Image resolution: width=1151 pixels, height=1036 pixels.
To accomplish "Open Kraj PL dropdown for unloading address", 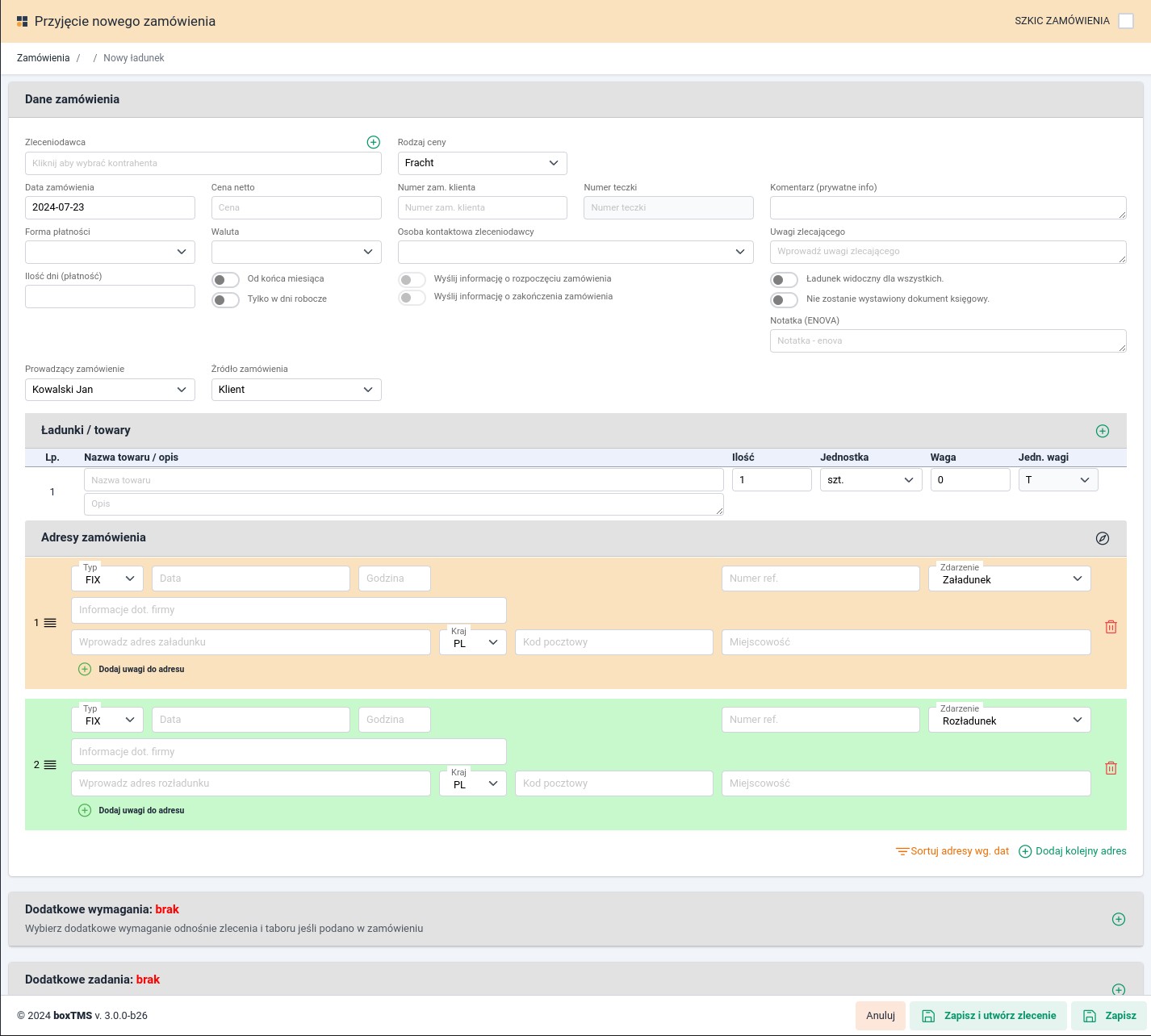I will point(473,784).
